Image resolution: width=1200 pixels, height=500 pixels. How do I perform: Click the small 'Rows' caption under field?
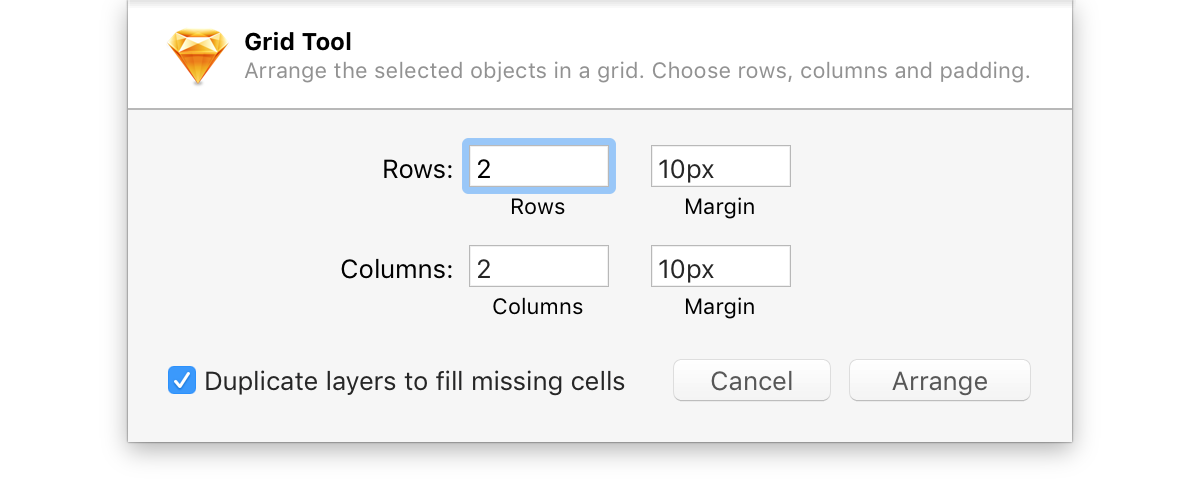click(538, 207)
